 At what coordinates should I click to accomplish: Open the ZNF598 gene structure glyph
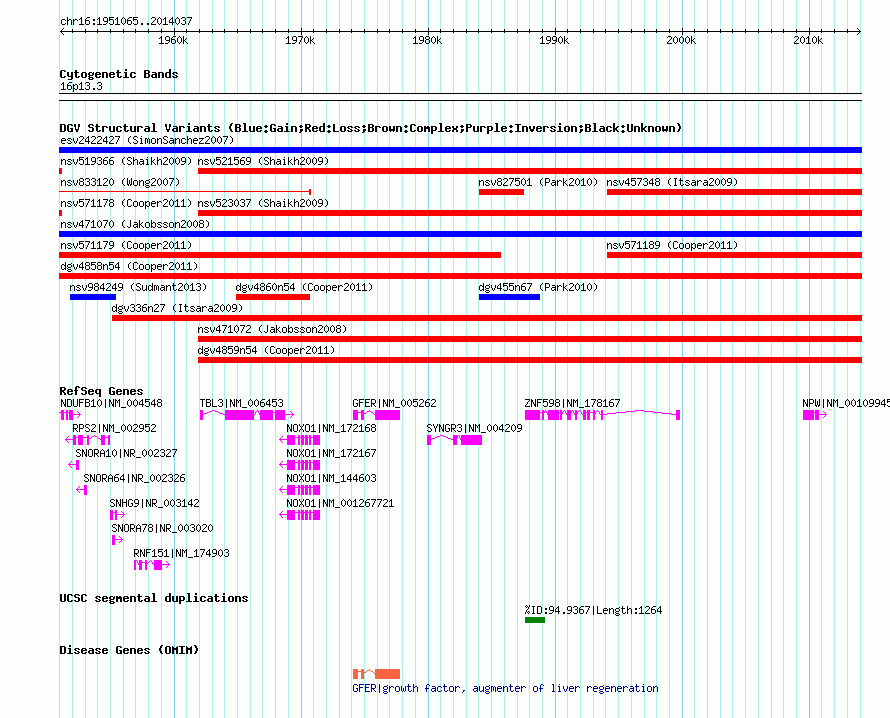pyautogui.click(x=602, y=415)
